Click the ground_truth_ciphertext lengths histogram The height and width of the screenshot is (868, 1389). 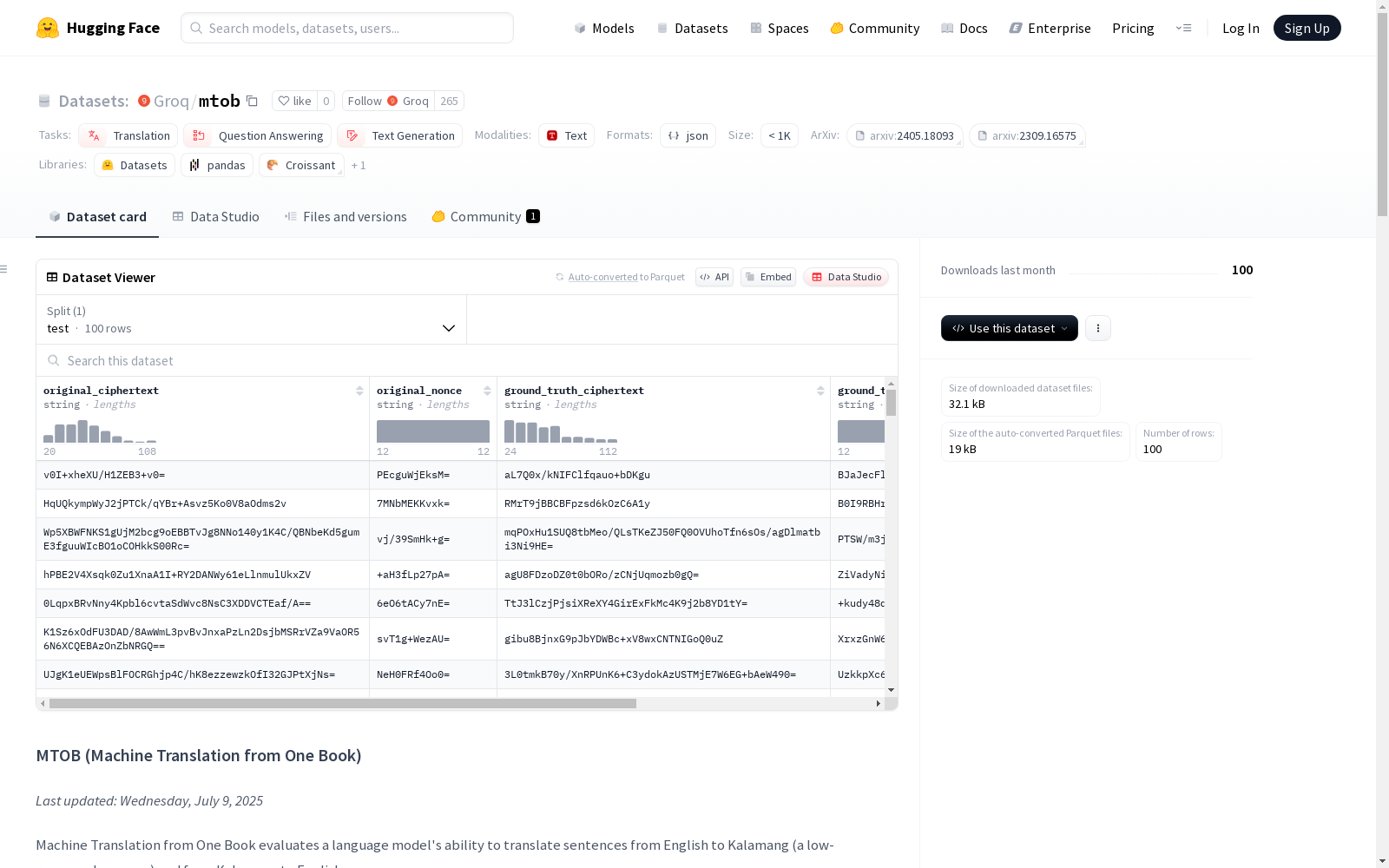pyautogui.click(x=561, y=431)
